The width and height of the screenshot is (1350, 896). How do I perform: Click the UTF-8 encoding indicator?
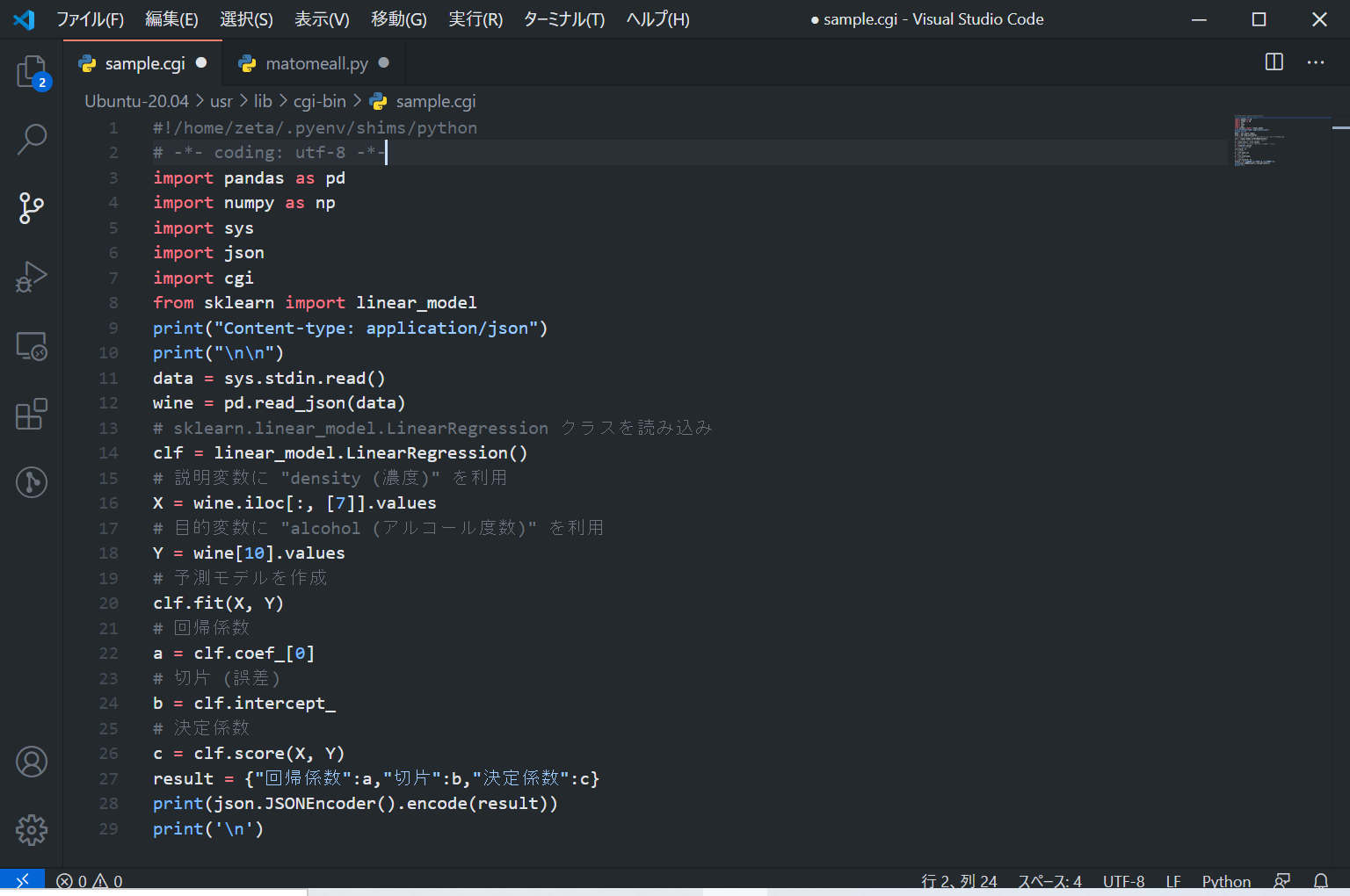tap(1123, 881)
